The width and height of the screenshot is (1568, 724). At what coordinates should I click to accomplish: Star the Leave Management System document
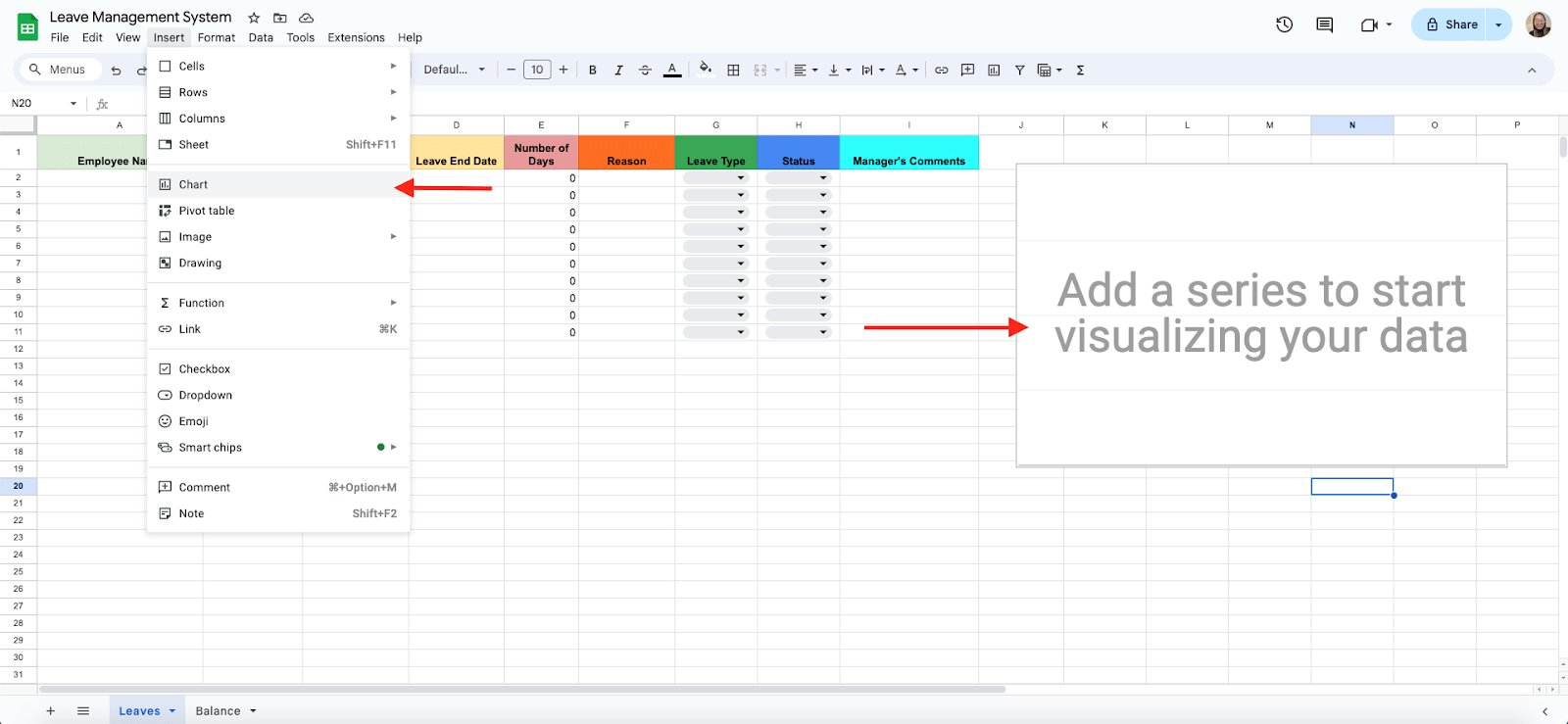(x=254, y=18)
